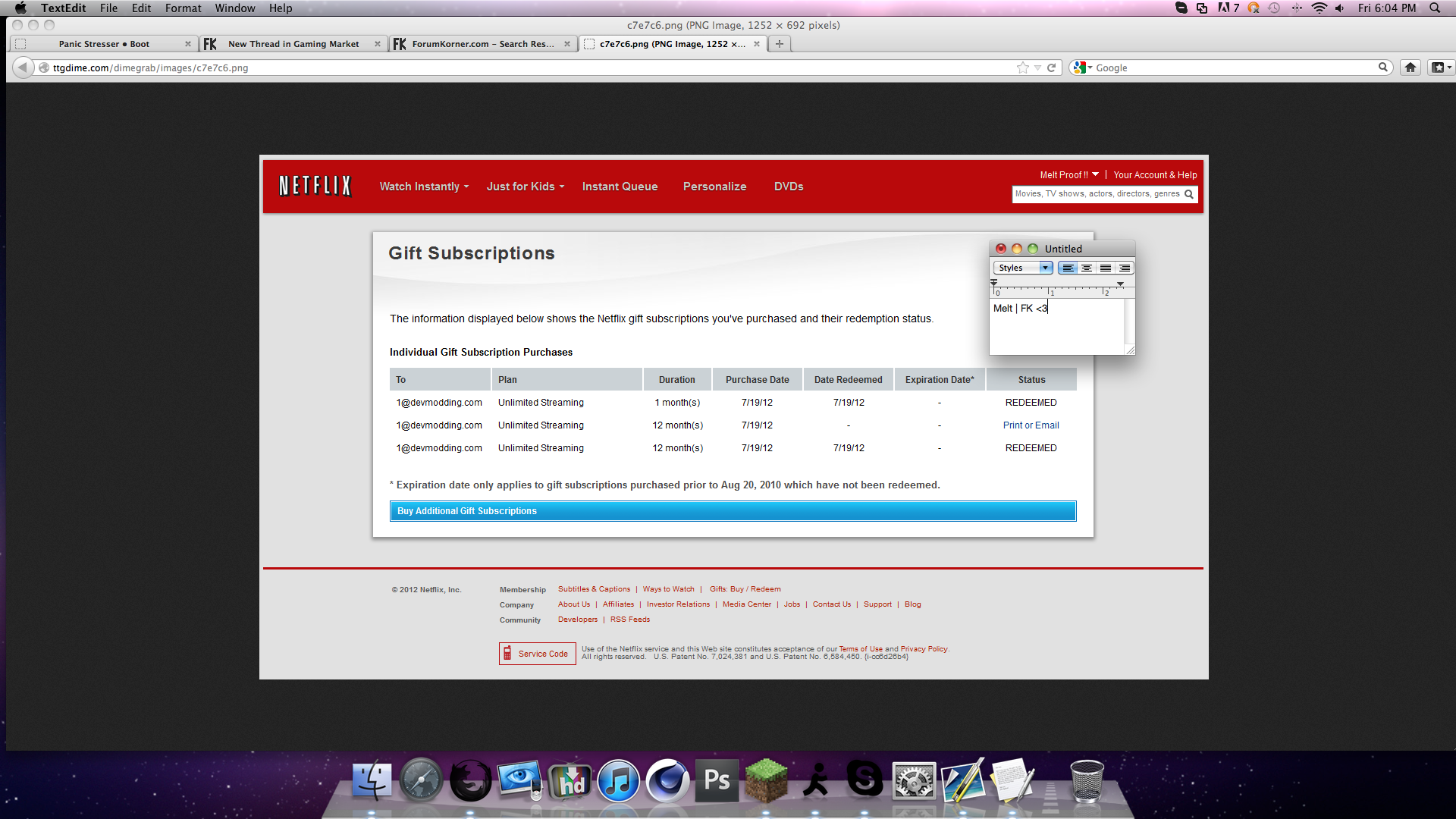Open Photoshop from the dock

pos(717,781)
